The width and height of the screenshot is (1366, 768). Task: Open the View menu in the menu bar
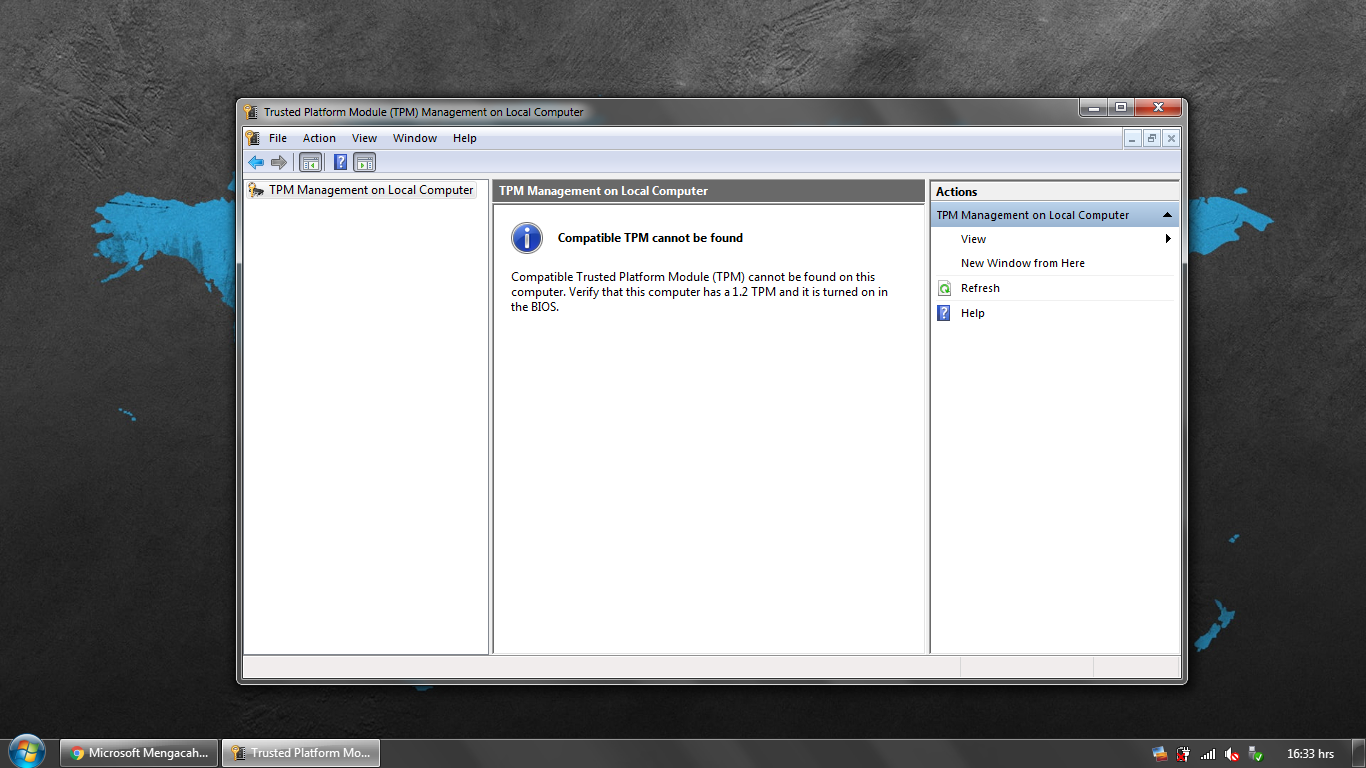coord(364,138)
